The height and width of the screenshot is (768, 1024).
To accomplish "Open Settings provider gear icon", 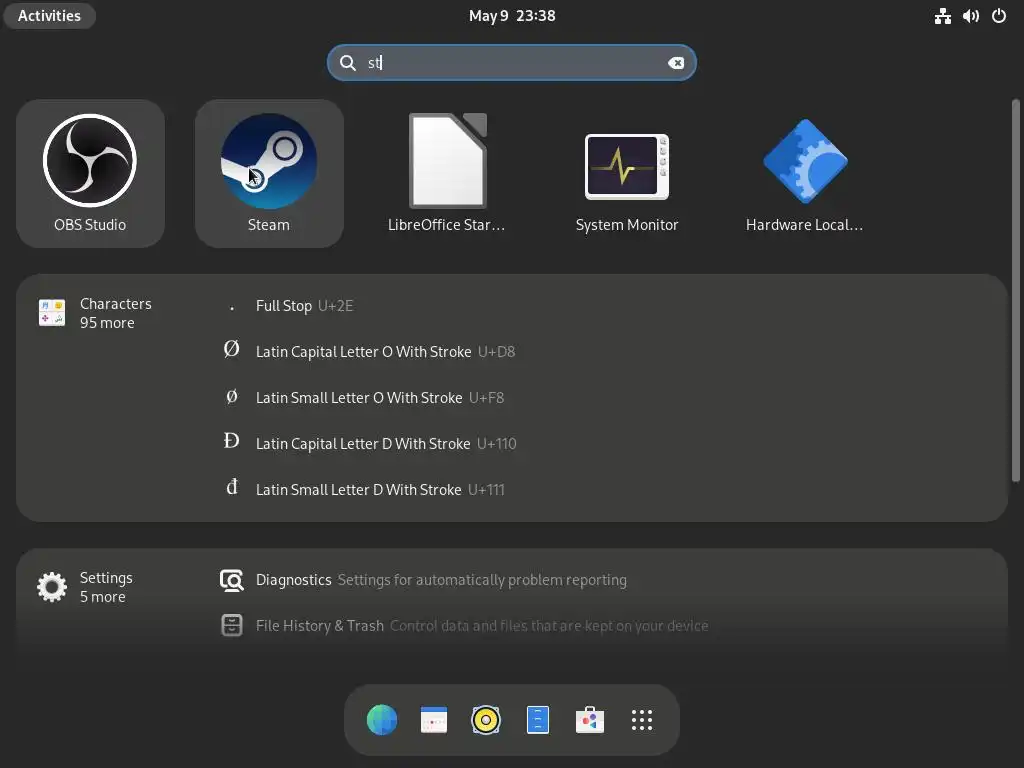I will coord(52,587).
